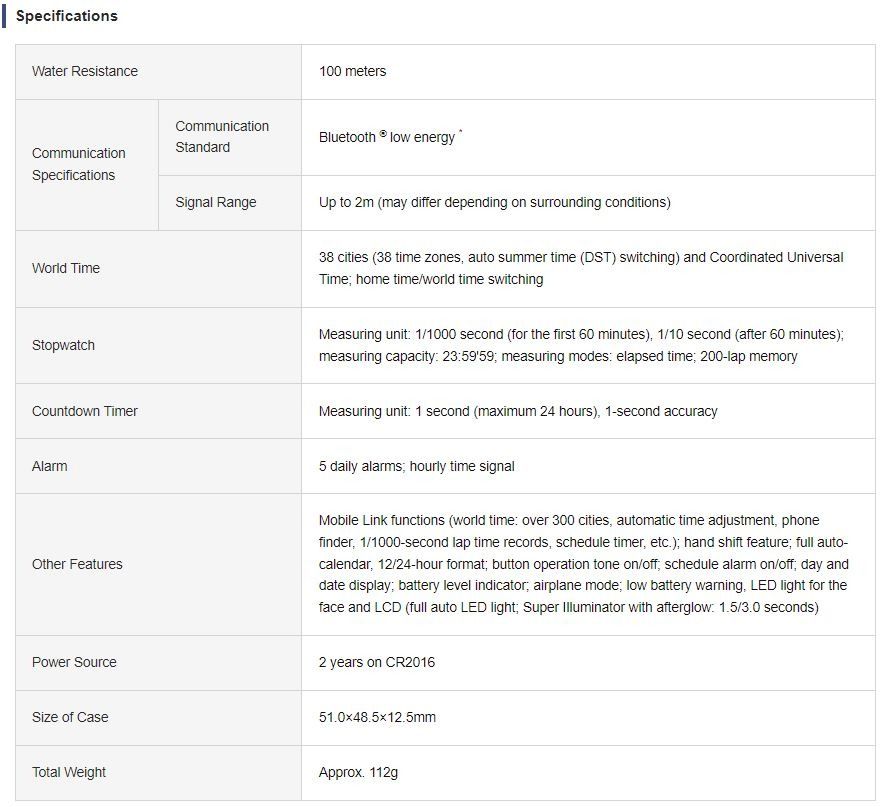Select the 100 meters value

pos(352,71)
